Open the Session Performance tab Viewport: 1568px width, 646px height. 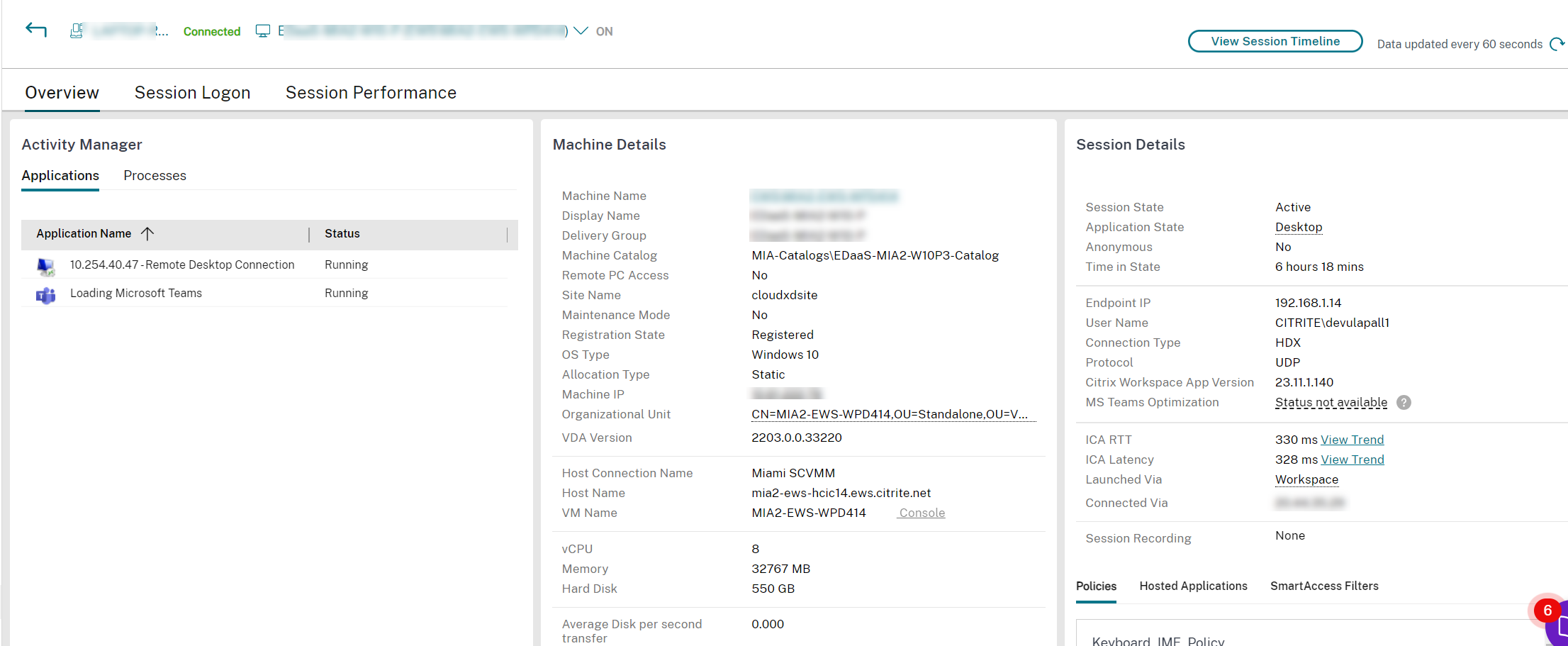pos(371,93)
